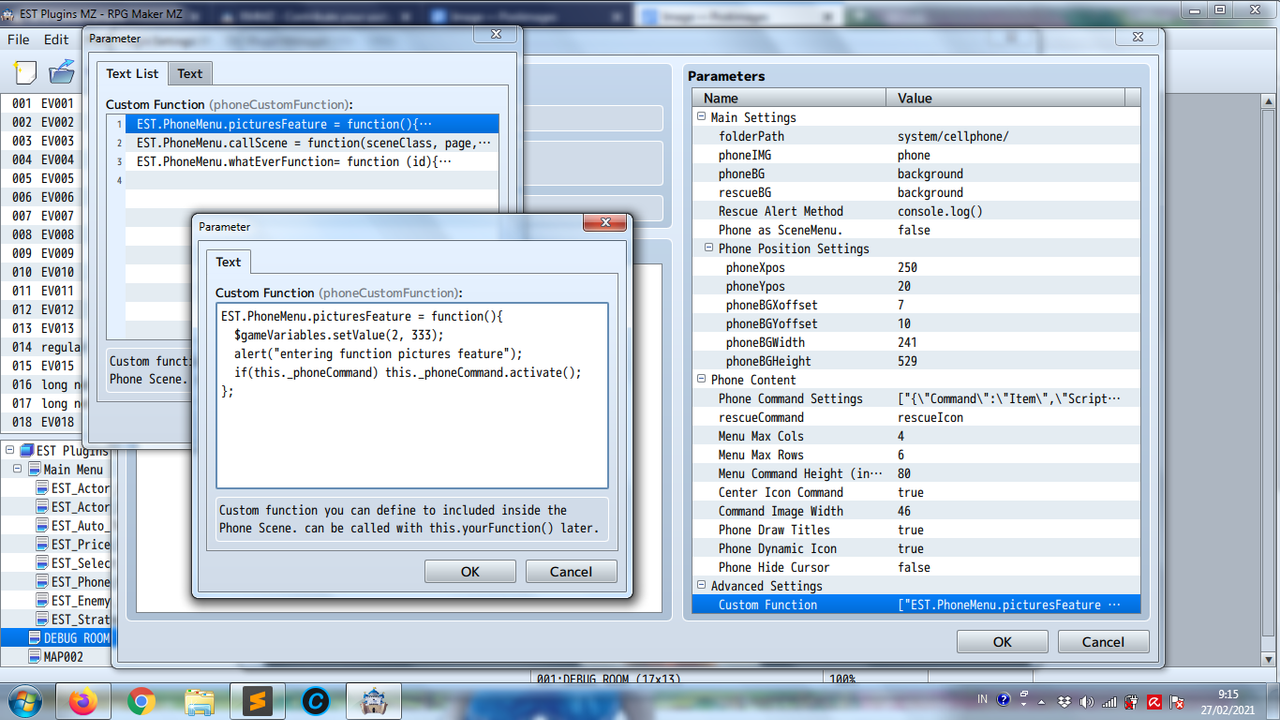Click the Dropbox tray icon

tap(1065, 701)
